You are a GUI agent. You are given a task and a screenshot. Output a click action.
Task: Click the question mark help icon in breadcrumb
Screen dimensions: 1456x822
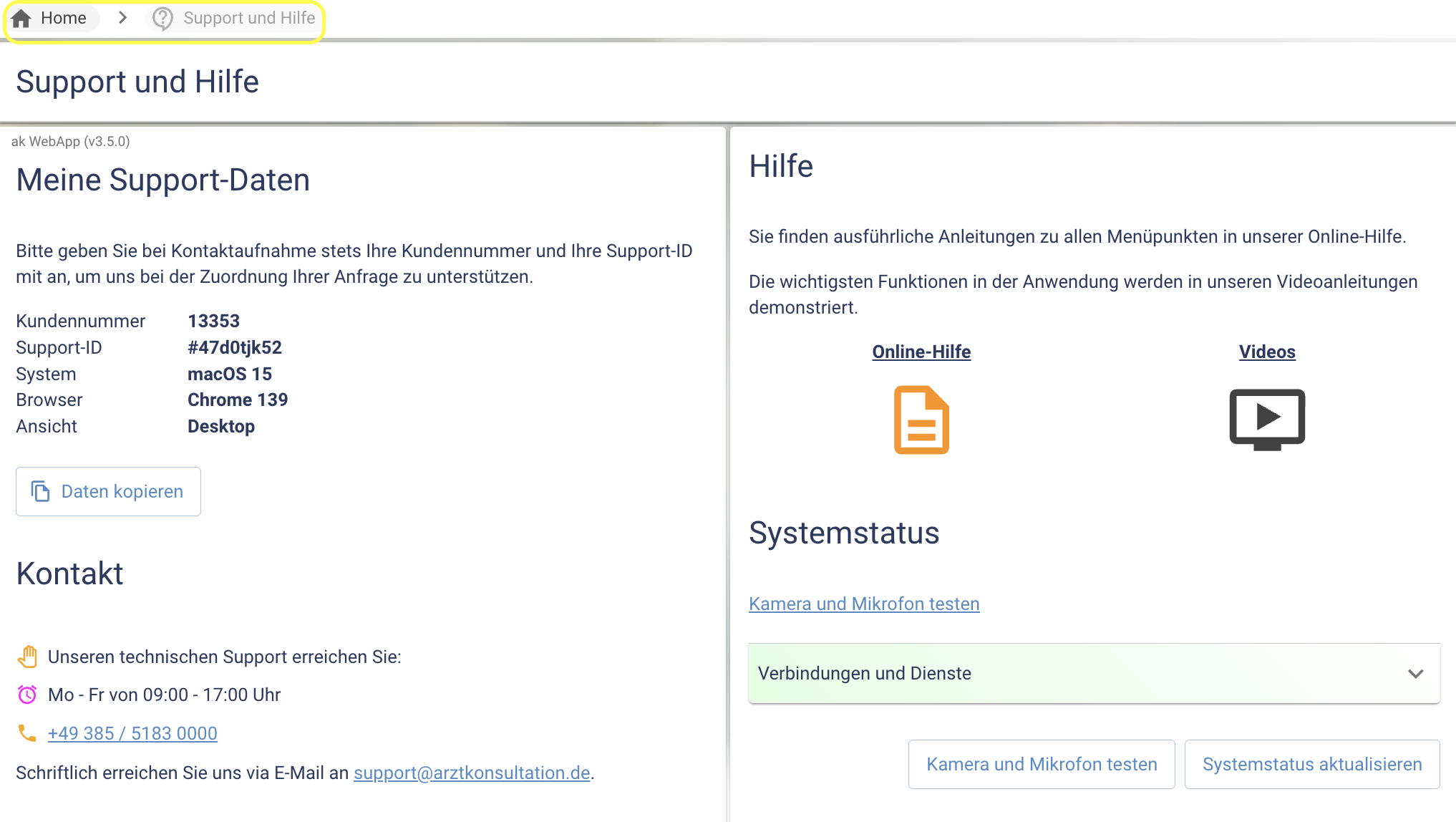(163, 19)
